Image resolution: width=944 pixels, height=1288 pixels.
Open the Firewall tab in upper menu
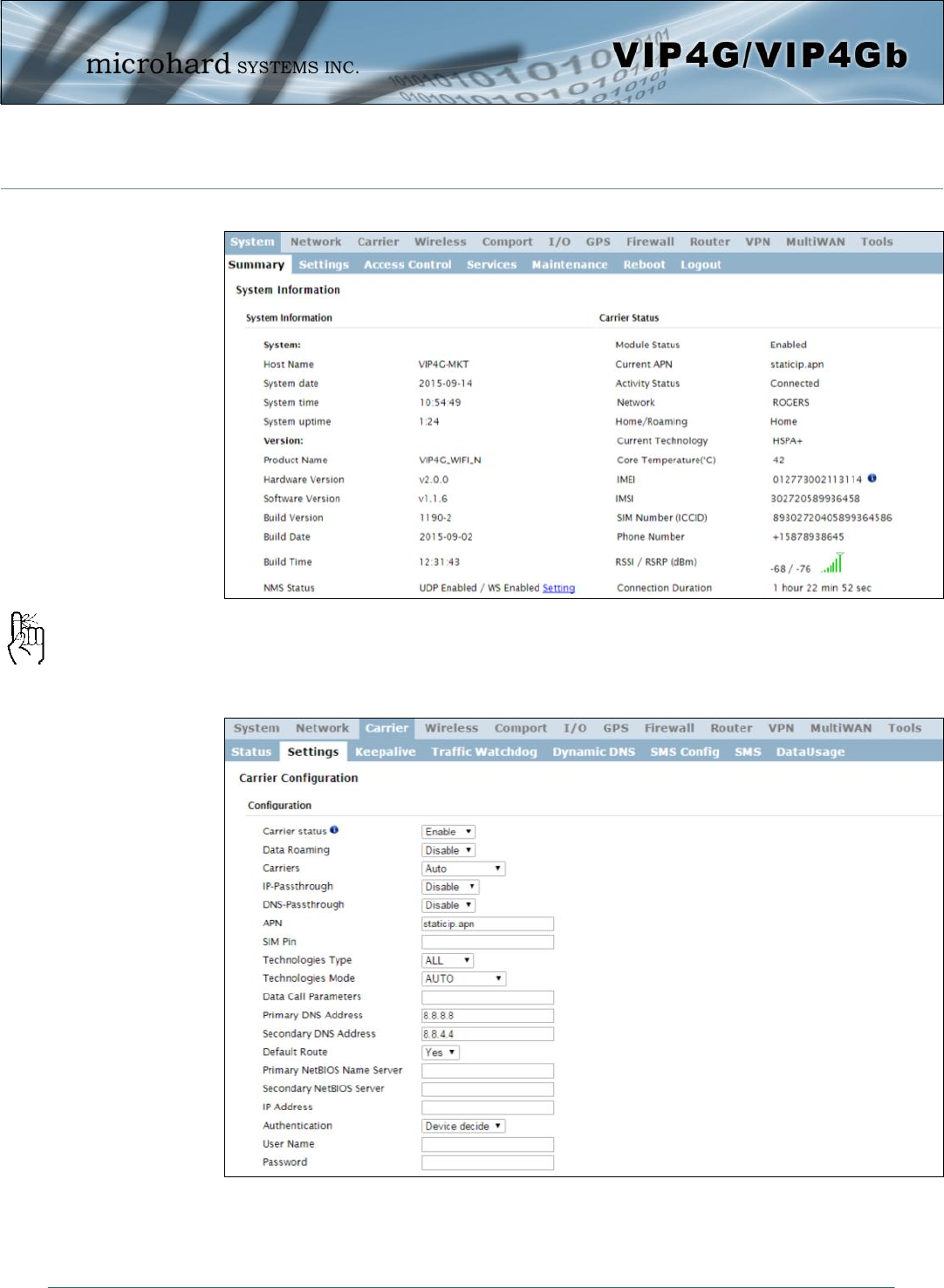(x=650, y=242)
